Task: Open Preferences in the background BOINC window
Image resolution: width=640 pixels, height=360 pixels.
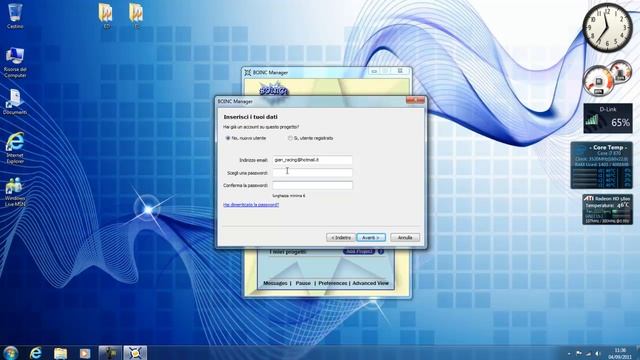Action: point(333,283)
